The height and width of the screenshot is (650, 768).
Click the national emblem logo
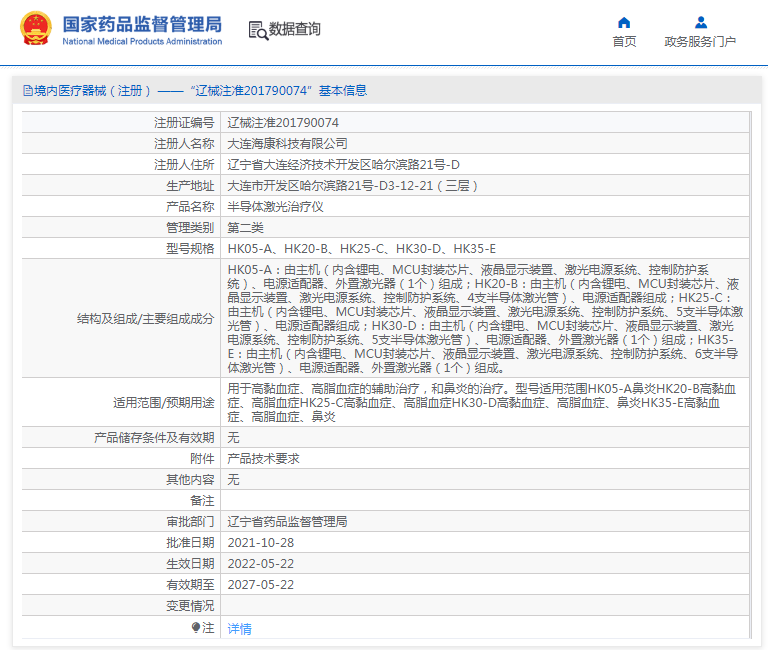(x=36, y=28)
